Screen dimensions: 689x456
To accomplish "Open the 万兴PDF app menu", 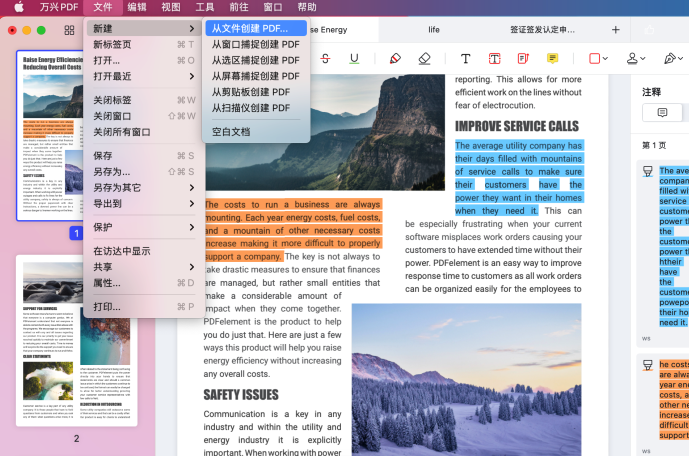I will [59, 7].
